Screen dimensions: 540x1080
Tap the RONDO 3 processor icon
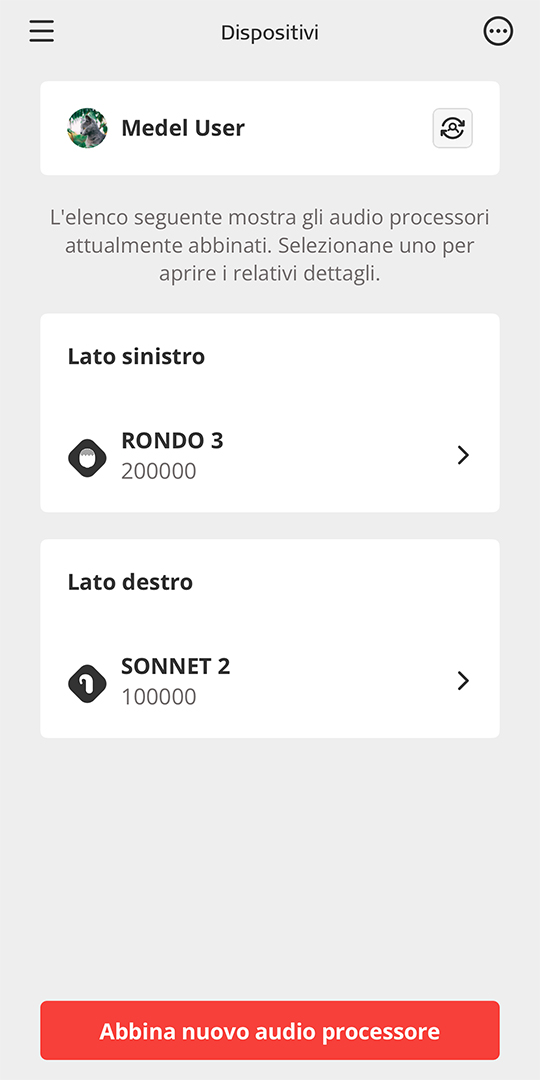click(x=87, y=458)
